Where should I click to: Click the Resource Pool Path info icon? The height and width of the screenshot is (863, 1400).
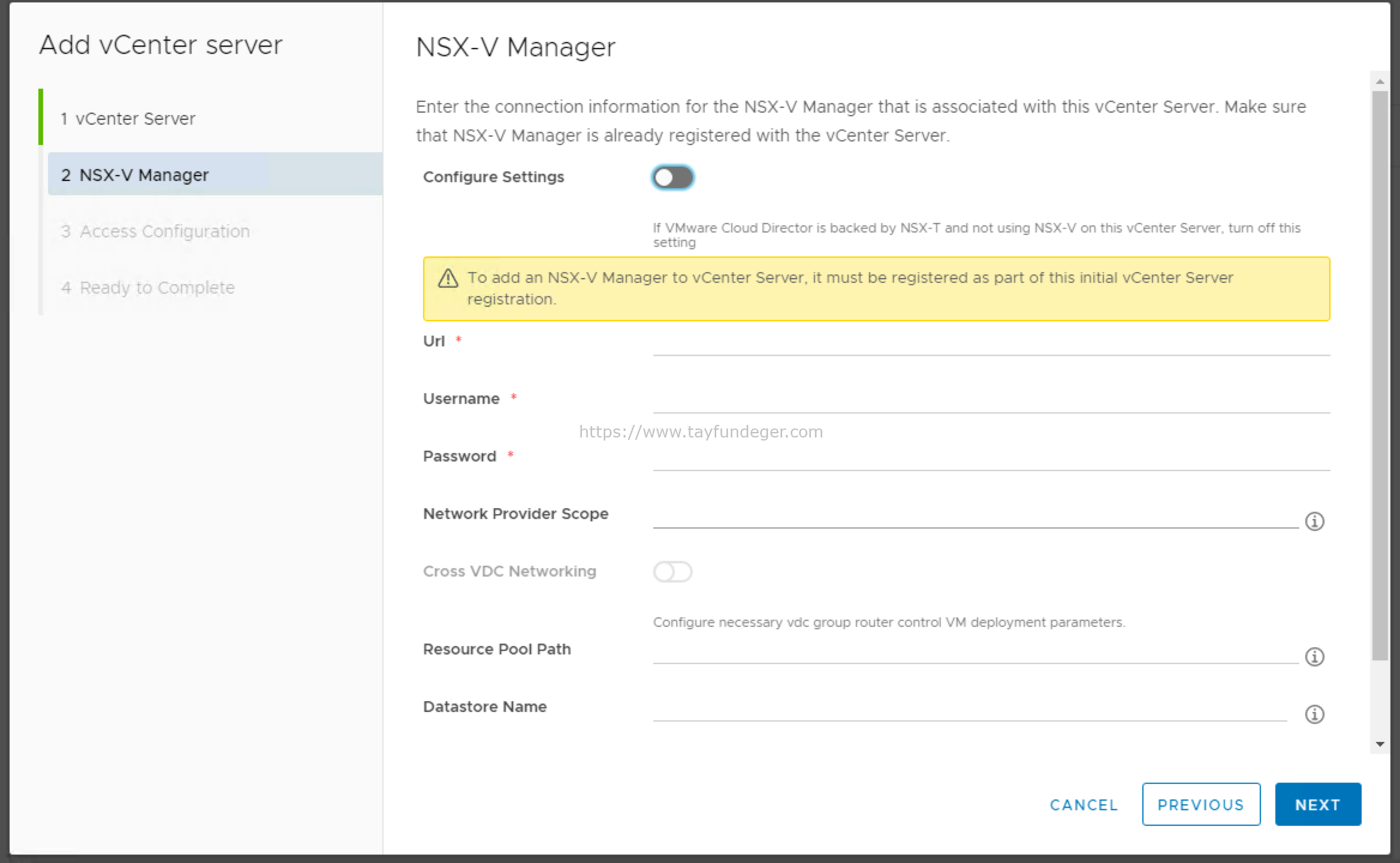(x=1314, y=657)
